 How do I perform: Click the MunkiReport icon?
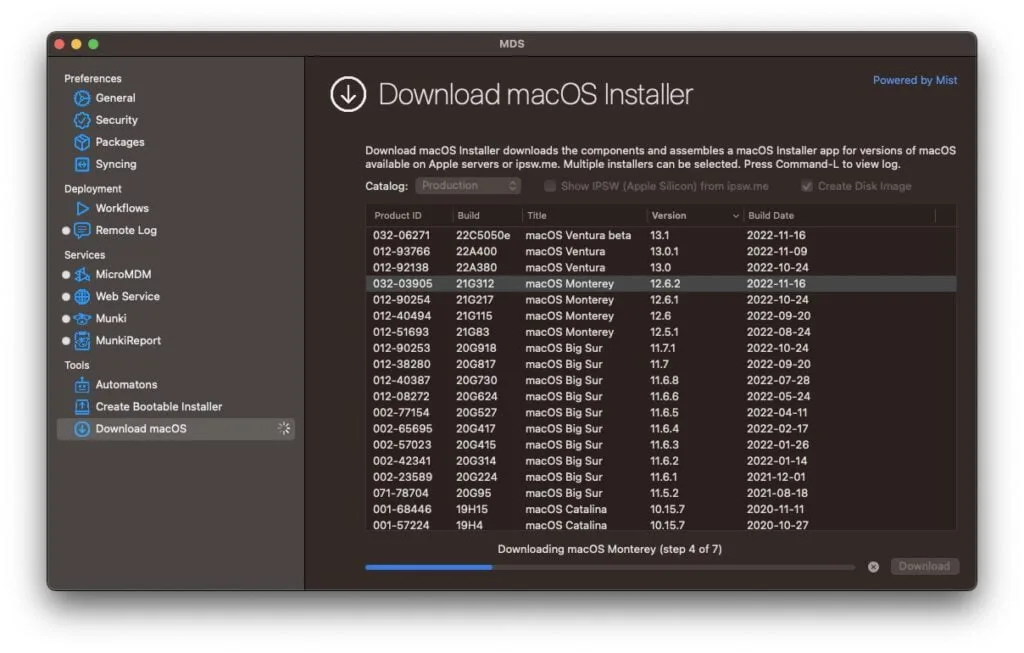[x=82, y=341]
